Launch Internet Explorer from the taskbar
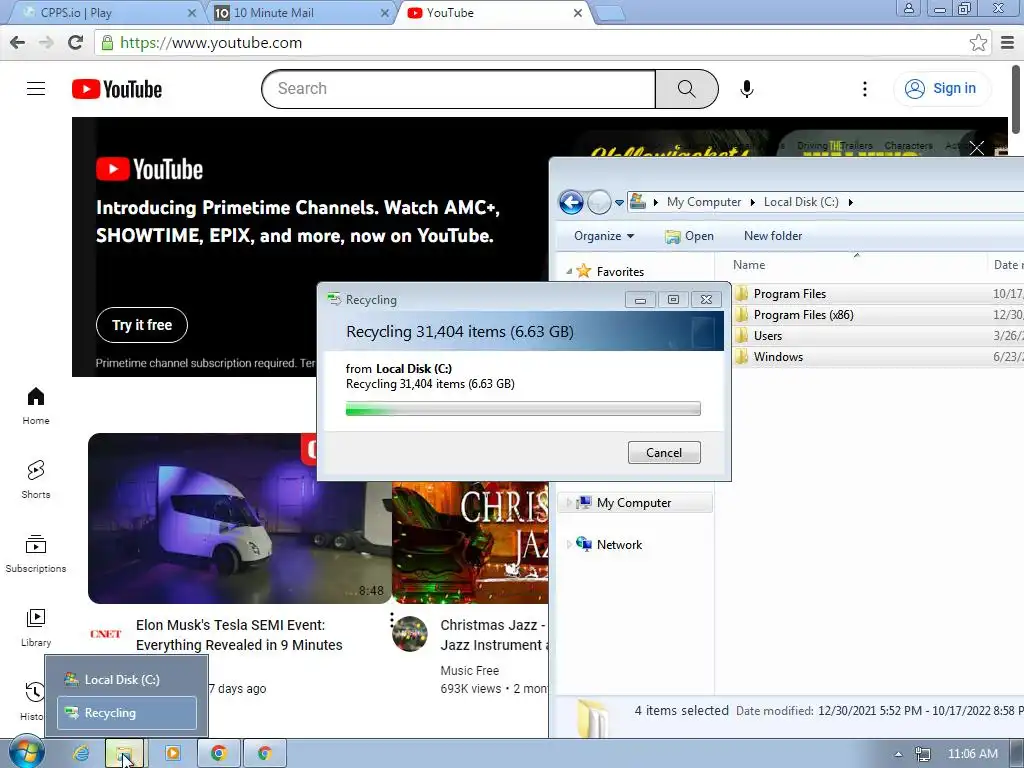This screenshot has width=1024, height=768. 81,754
